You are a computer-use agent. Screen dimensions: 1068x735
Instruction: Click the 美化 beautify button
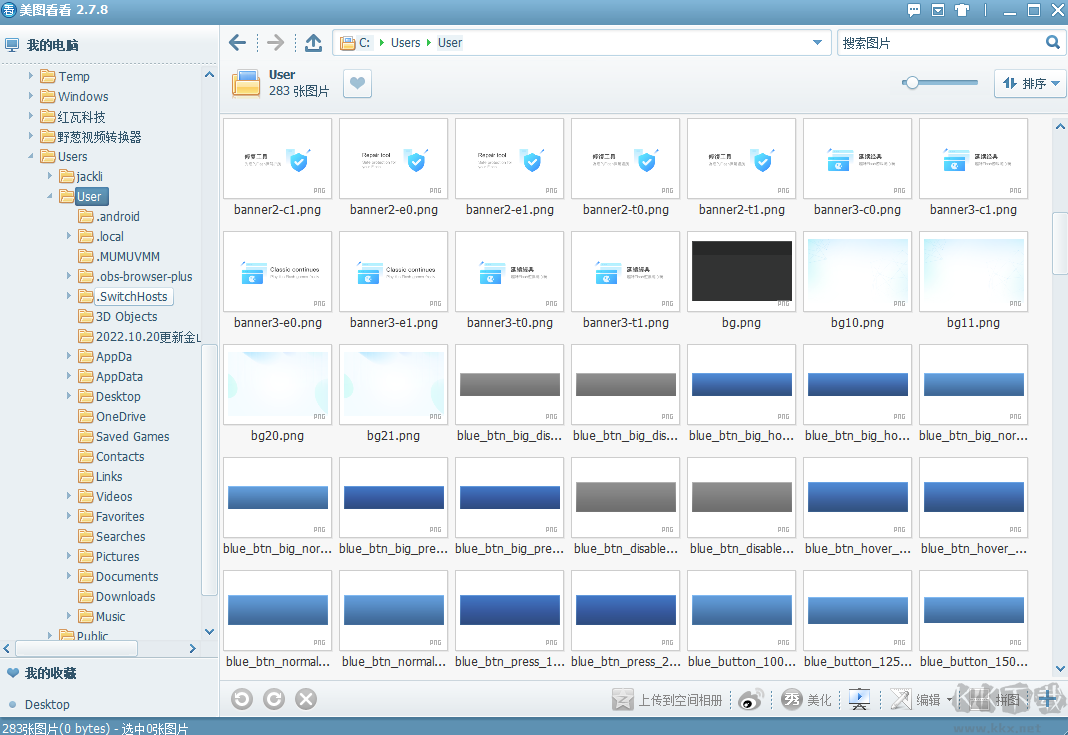tap(807, 700)
